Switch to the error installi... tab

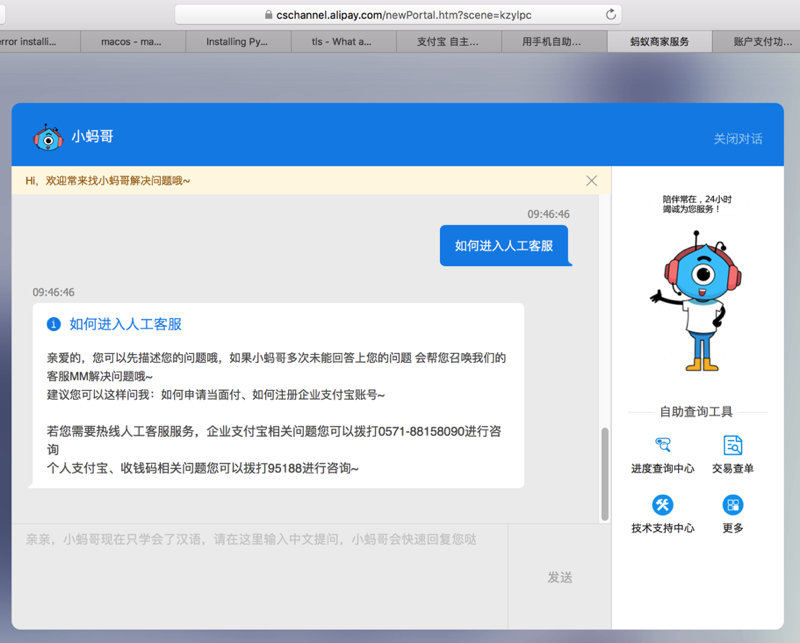[x=40, y=41]
